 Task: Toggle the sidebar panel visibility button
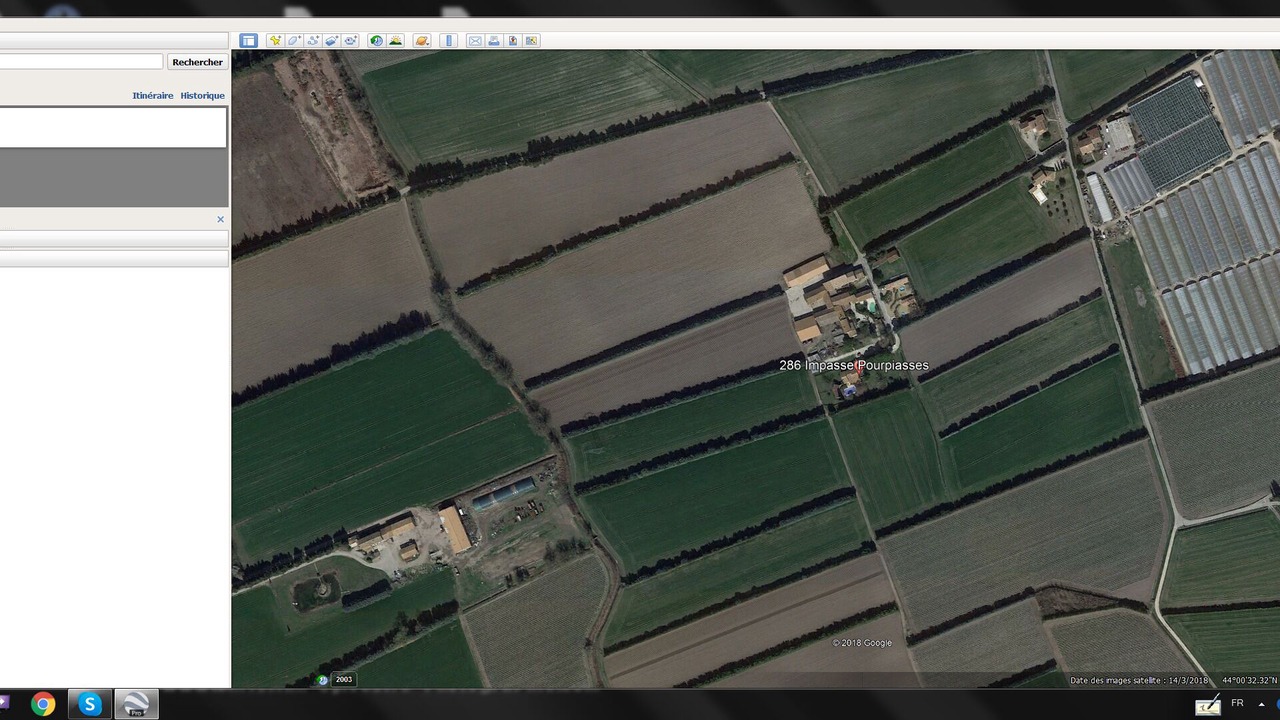tap(248, 41)
